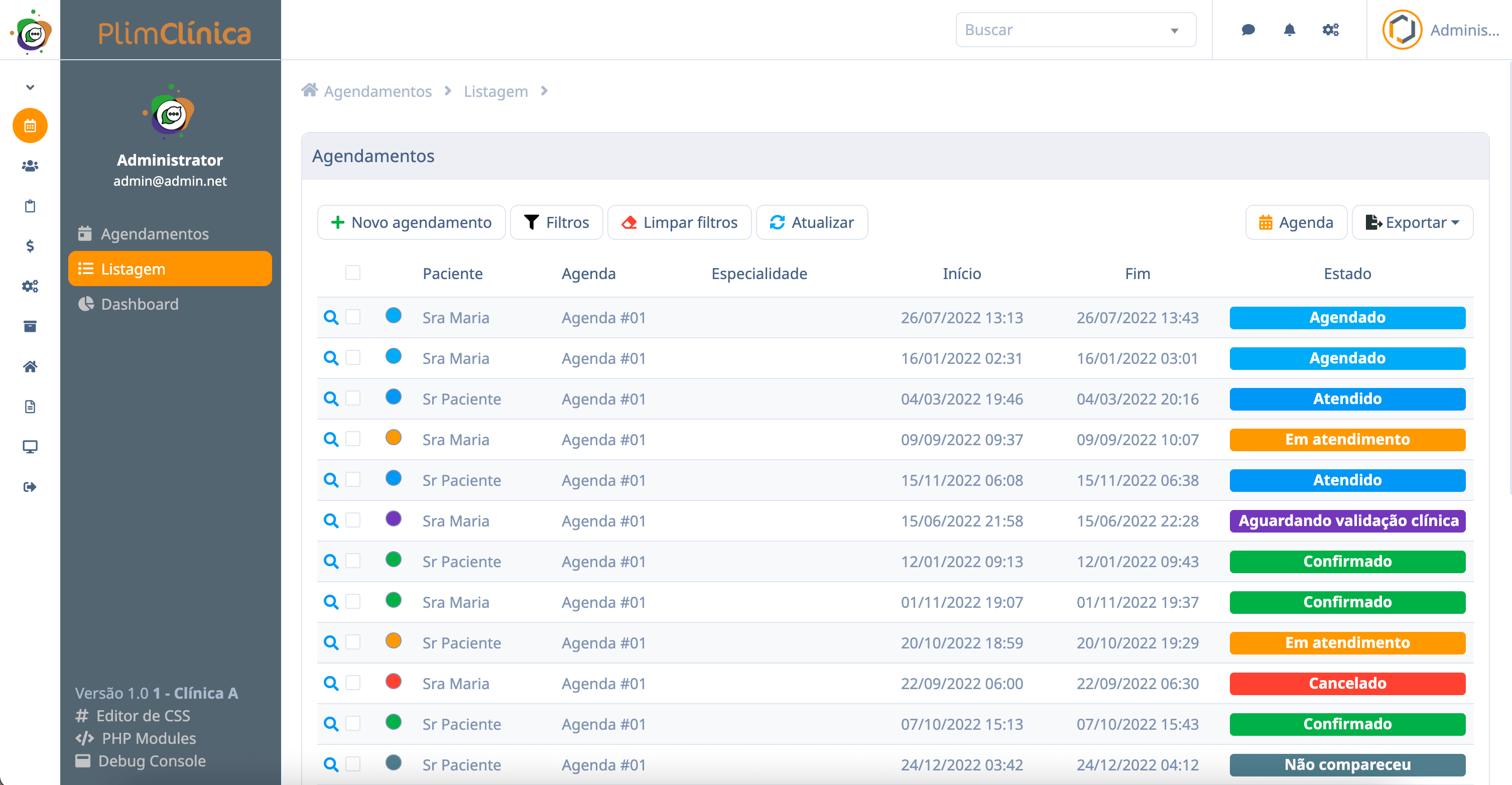Open the Adminis... user menu
The width and height of the screenshot is (1512, 785).
coord(1440,30)
